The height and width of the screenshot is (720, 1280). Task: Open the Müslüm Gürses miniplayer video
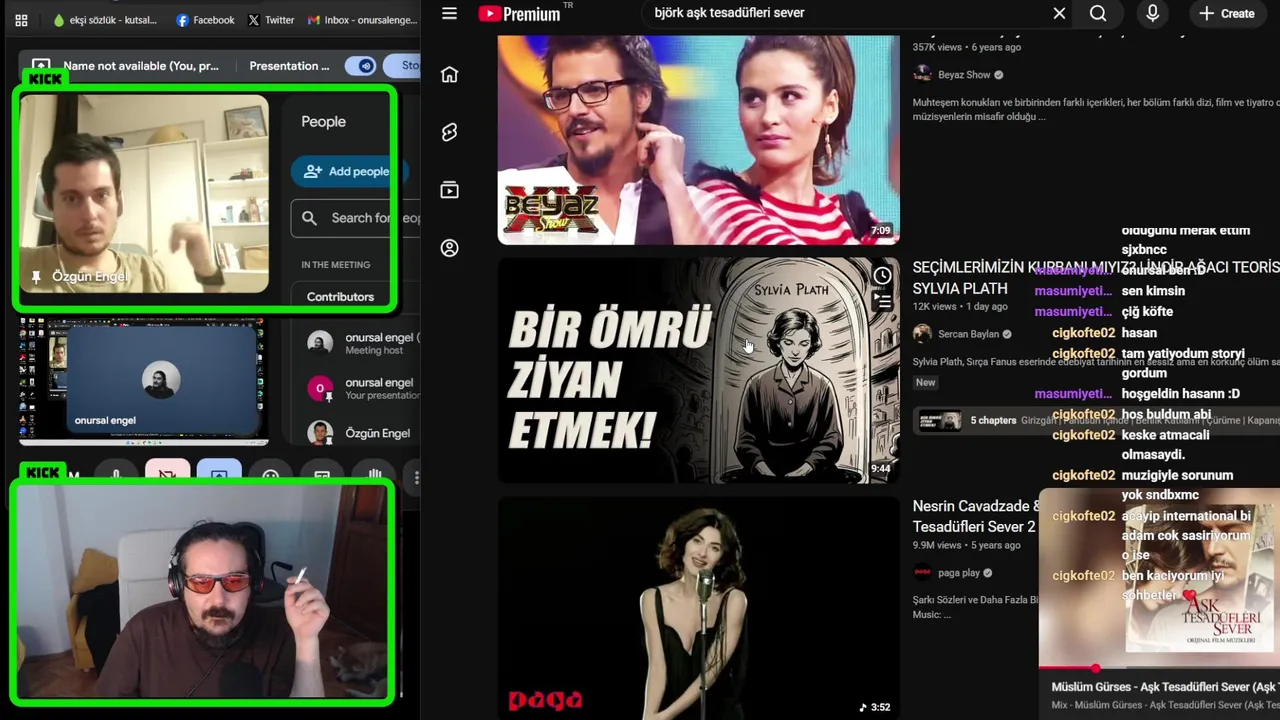pyautogui.click(x=1159, y=578)
